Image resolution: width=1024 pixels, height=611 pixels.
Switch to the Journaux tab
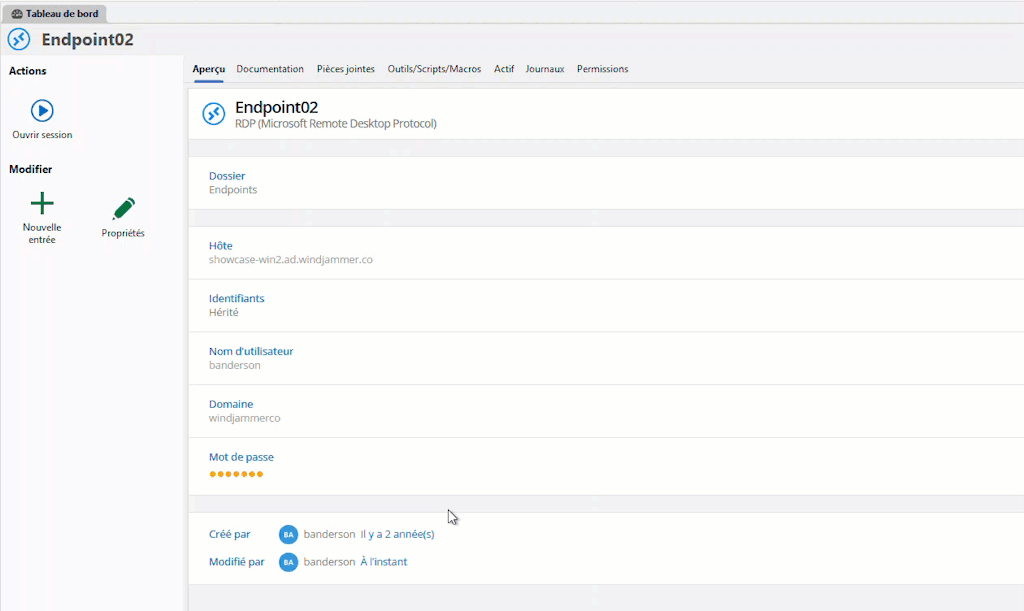coord(544,69)
